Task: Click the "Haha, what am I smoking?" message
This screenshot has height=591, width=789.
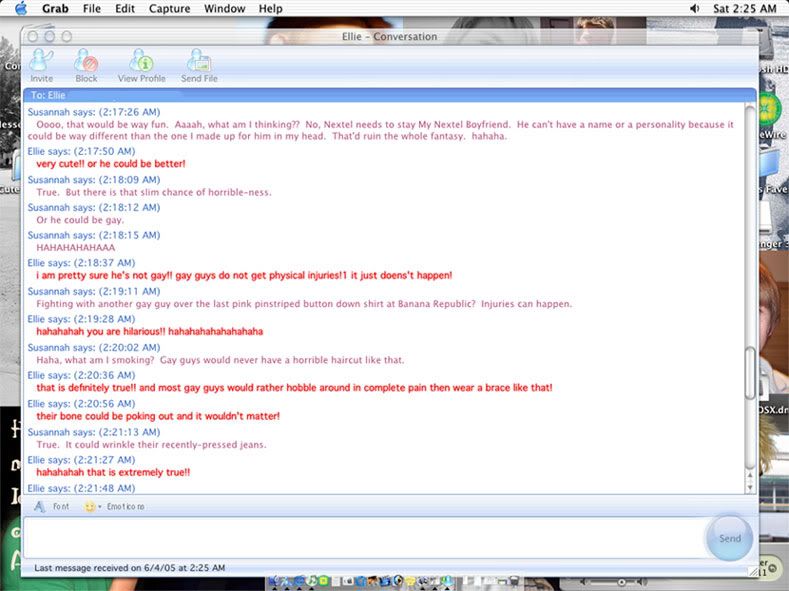Action: pyautogui.click(x=220, y=360)
